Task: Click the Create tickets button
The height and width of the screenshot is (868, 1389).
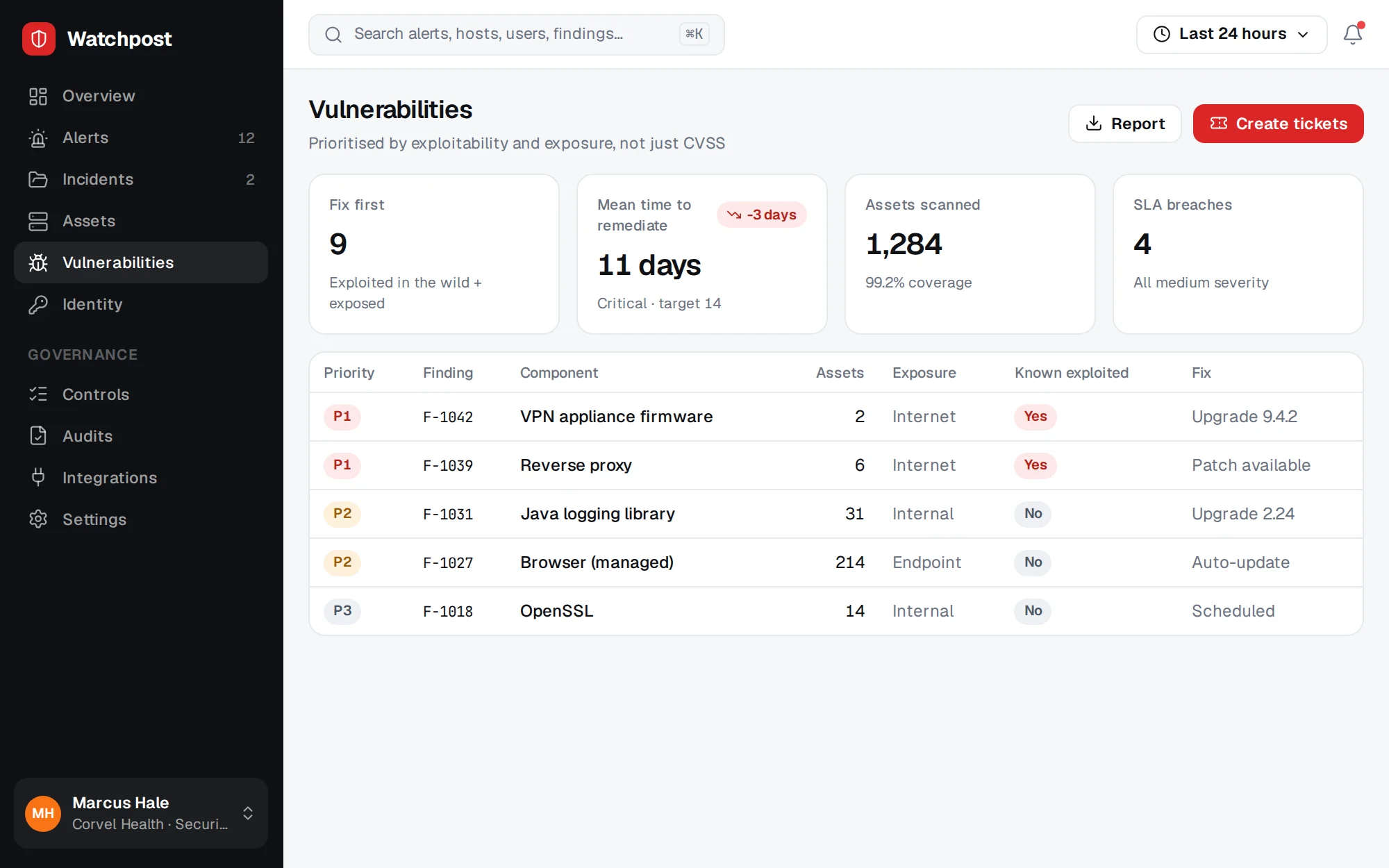Action: click(x=1278, y=124)
